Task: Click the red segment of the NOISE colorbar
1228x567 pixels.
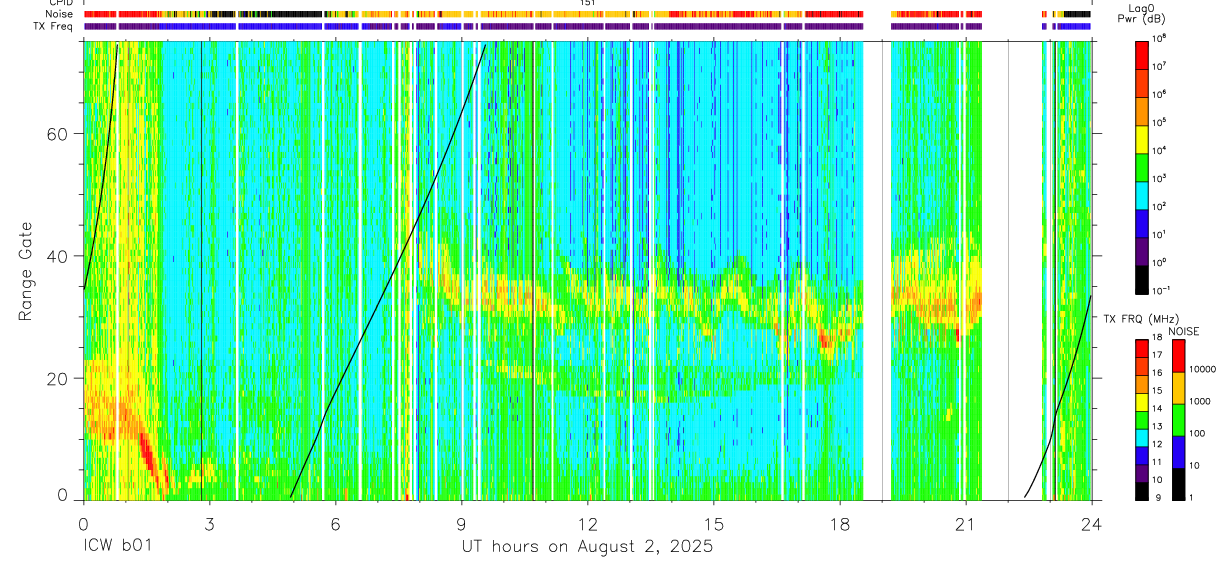Action: 1178,356
